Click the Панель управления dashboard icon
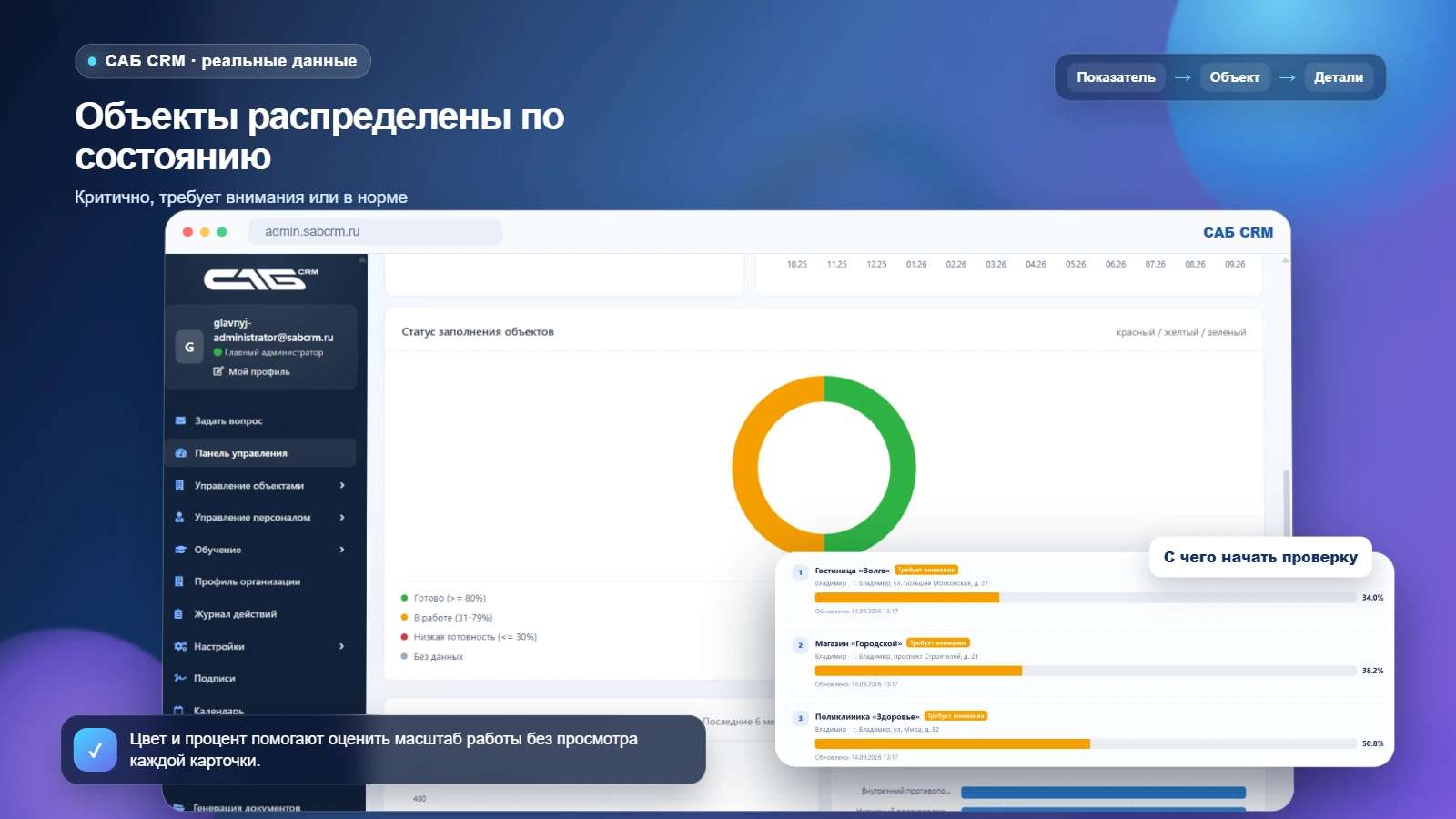Image resolution: width=1456 pixels, height=819 pixels. point(180,453)
